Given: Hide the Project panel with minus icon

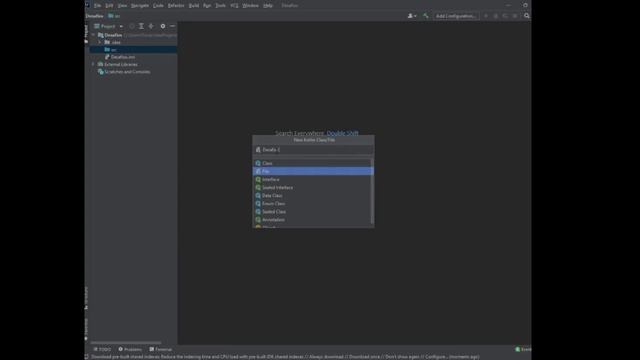Looking at the screenshot, I should click(172, 26).
